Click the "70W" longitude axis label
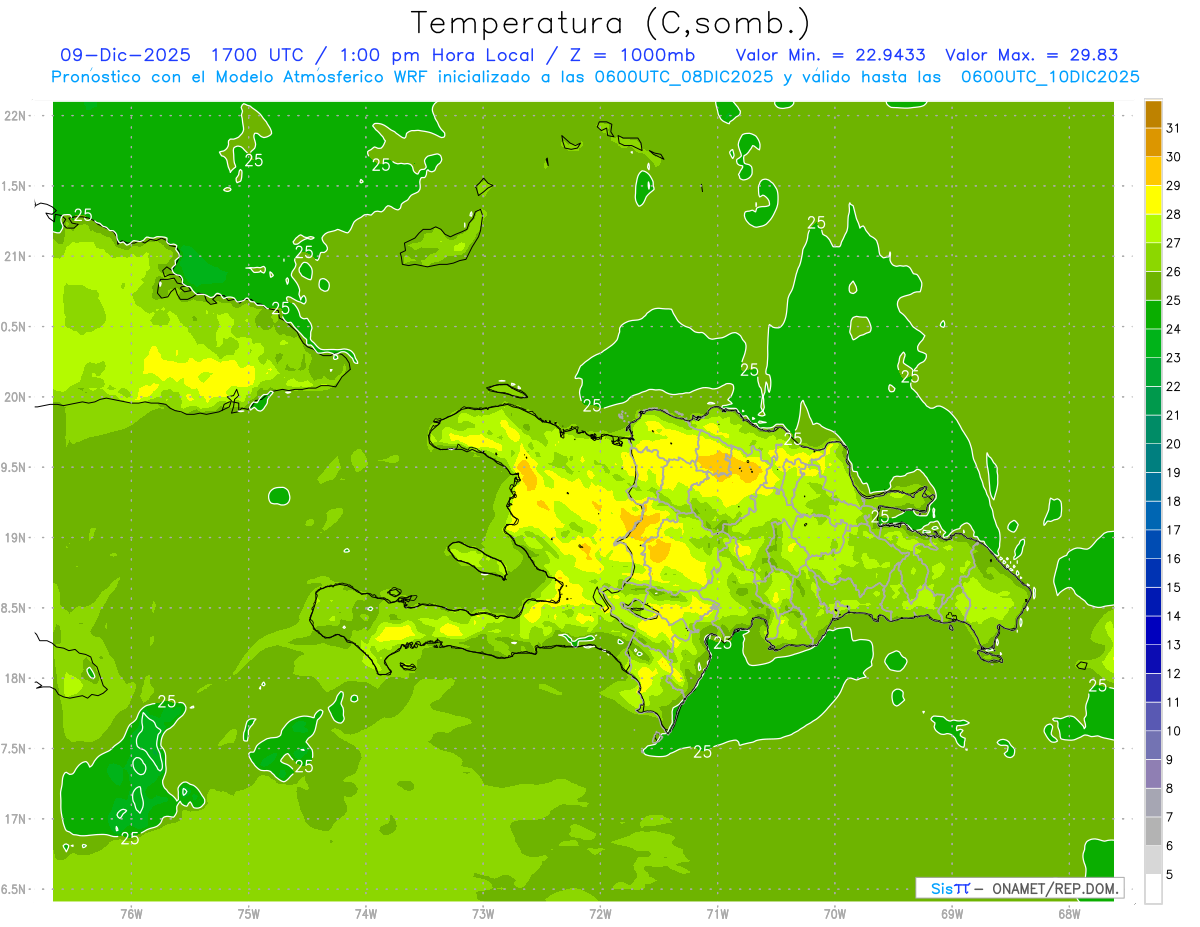Viewport: 1200px width, 927px height. 834,913
